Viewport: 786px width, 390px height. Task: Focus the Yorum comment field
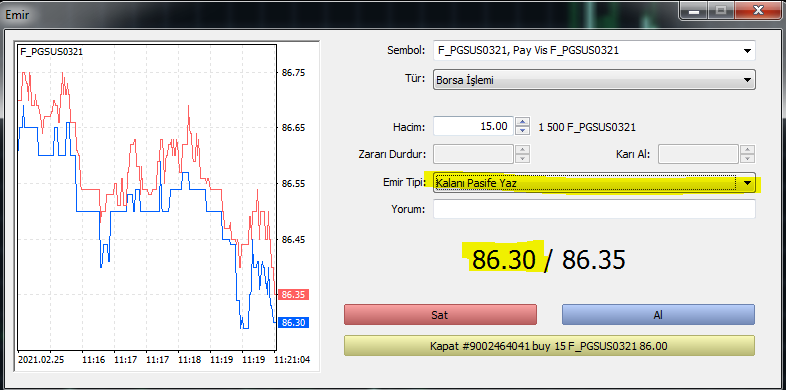tap(594, 209)
